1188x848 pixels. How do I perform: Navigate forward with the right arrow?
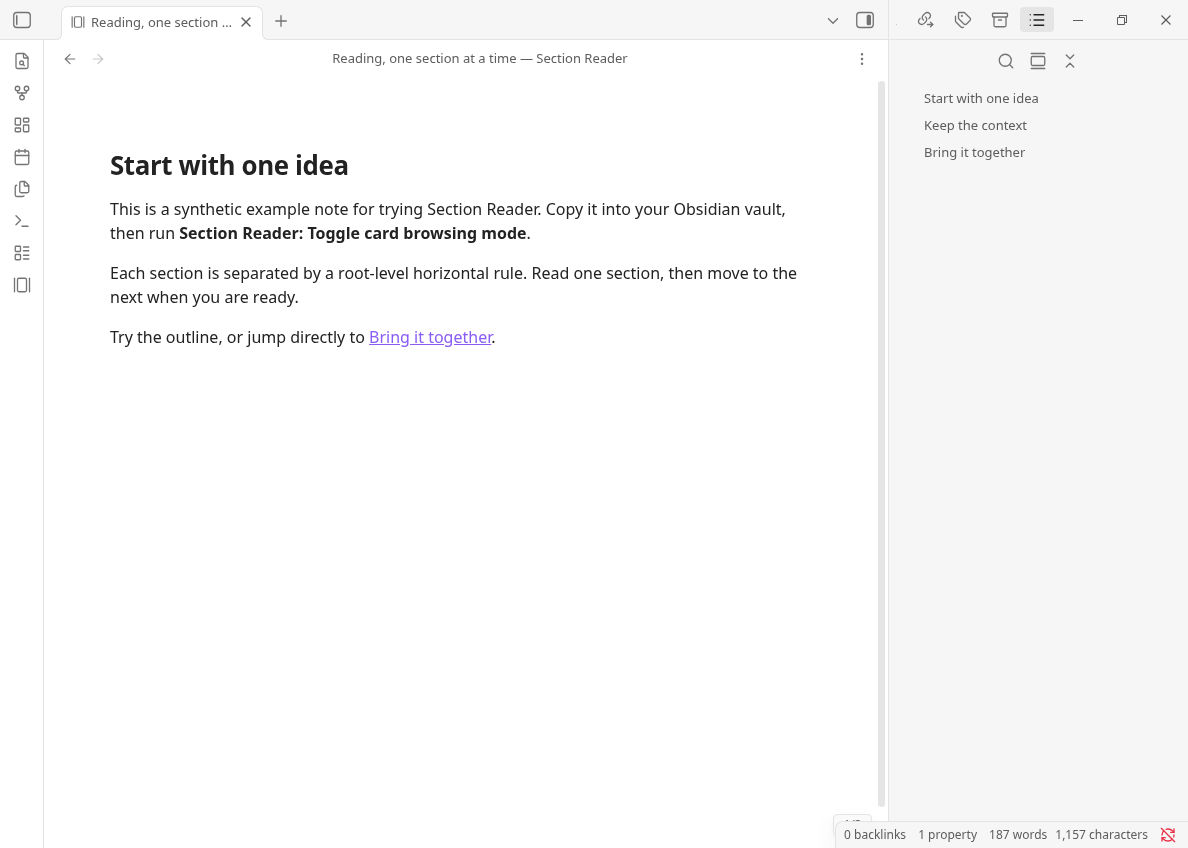(98, 59)
